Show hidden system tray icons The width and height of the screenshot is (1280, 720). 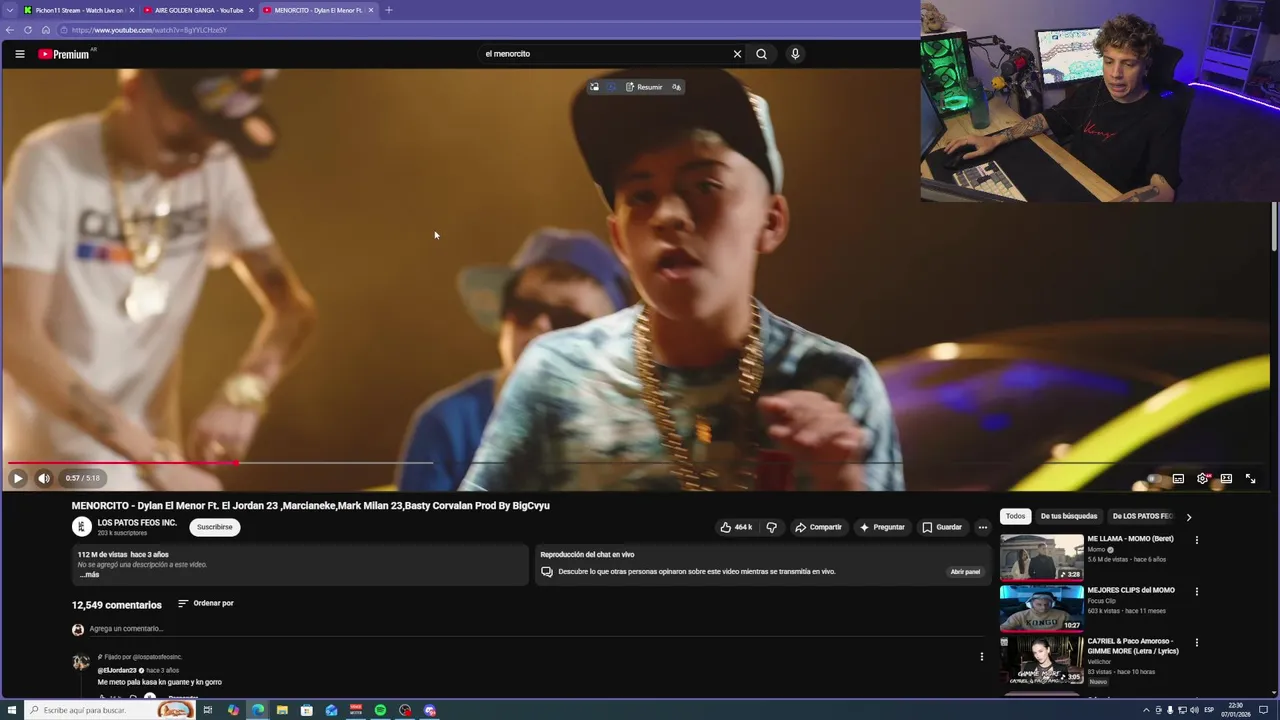coord(1146,710)
